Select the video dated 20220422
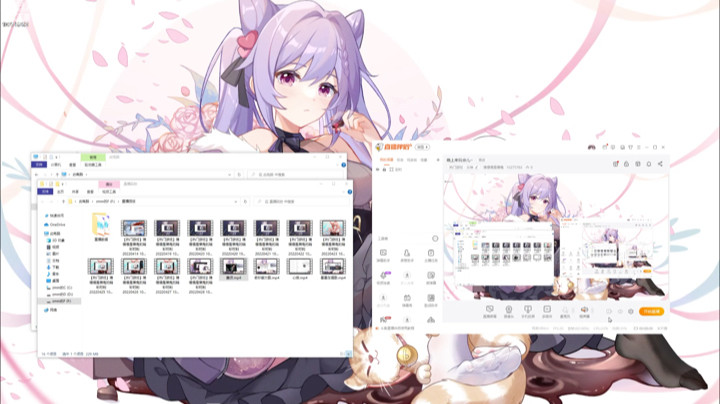Image resolution: width=720 pixels, height=404 pixels. tap(299, 238)
